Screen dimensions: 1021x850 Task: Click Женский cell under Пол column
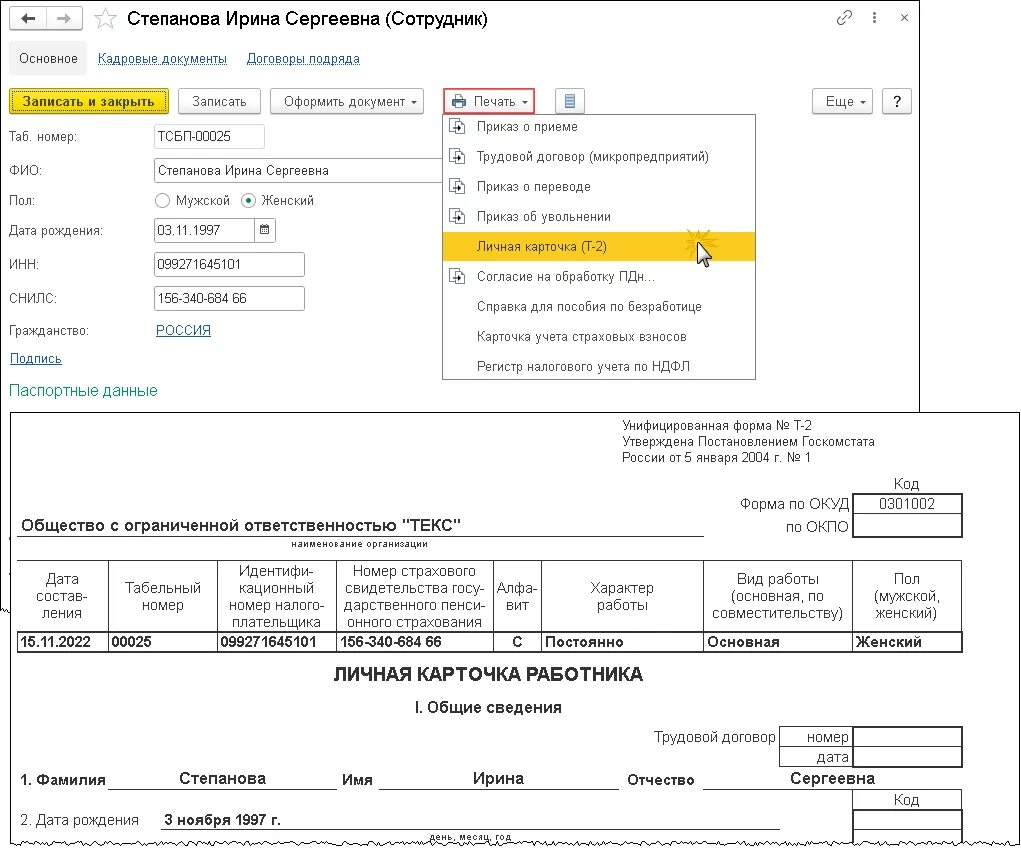click(x=907, y=642)
